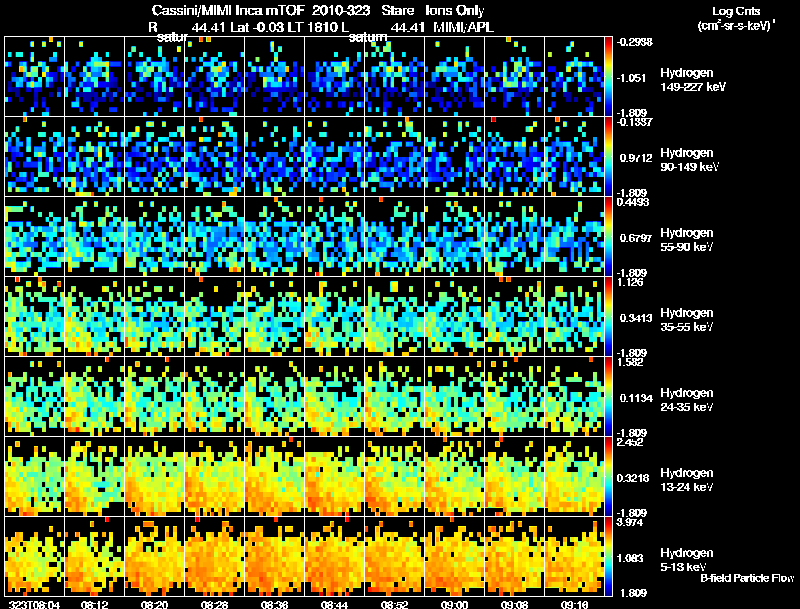Click the B-field Particle Flow text
Image resolution: width=800 pixels, height=609 pixels.
pyautogui.click(x=747, y=578)
